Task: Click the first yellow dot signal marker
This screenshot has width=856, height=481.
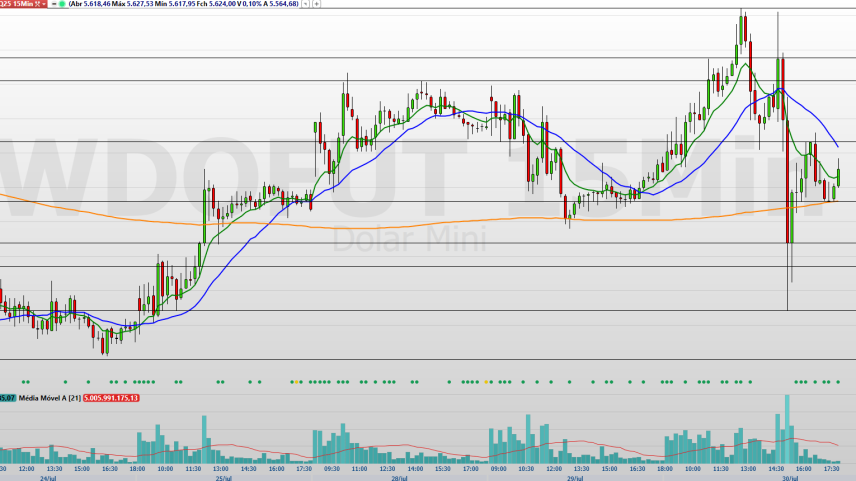Action: pyautogui.click(x=296, y=382)
